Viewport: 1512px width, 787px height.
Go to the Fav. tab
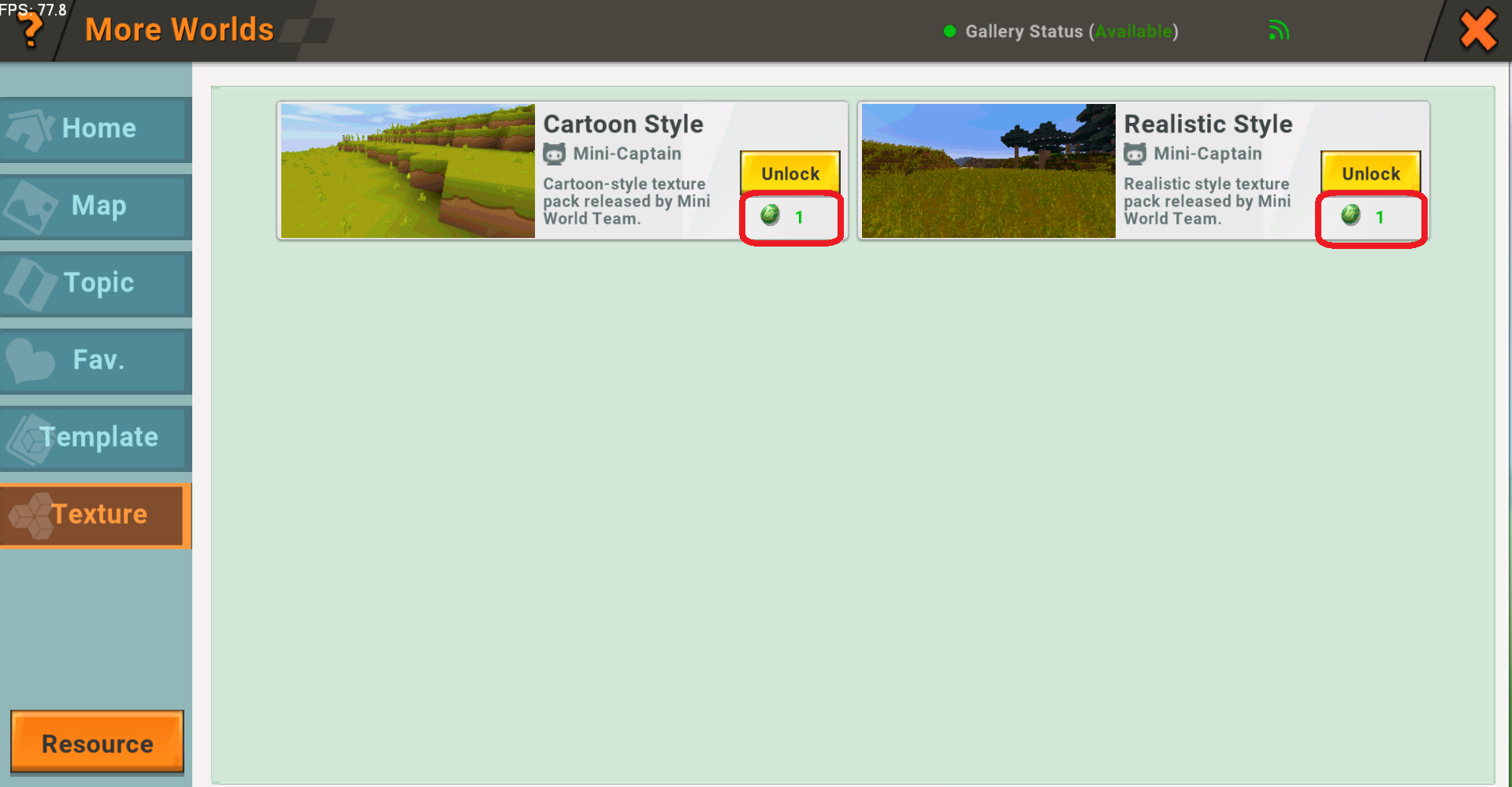95,361
